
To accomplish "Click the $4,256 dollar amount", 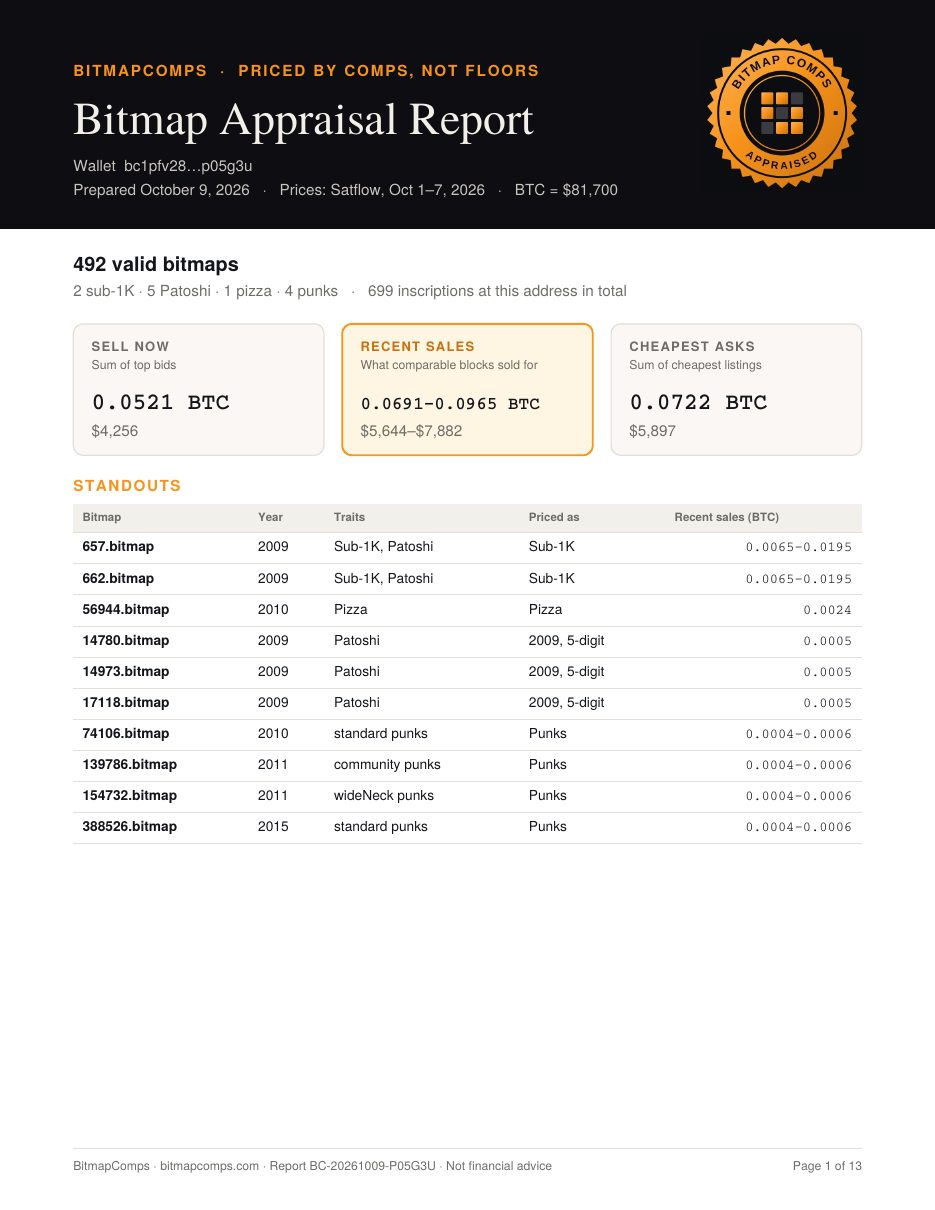I will (115, 431).
